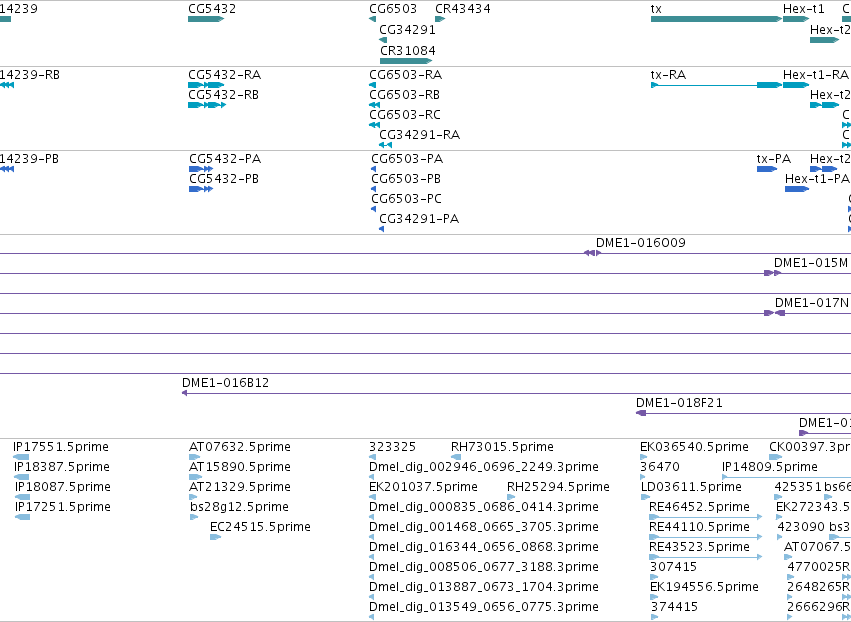Click the 374415 EST label

[x=674, y=607]
